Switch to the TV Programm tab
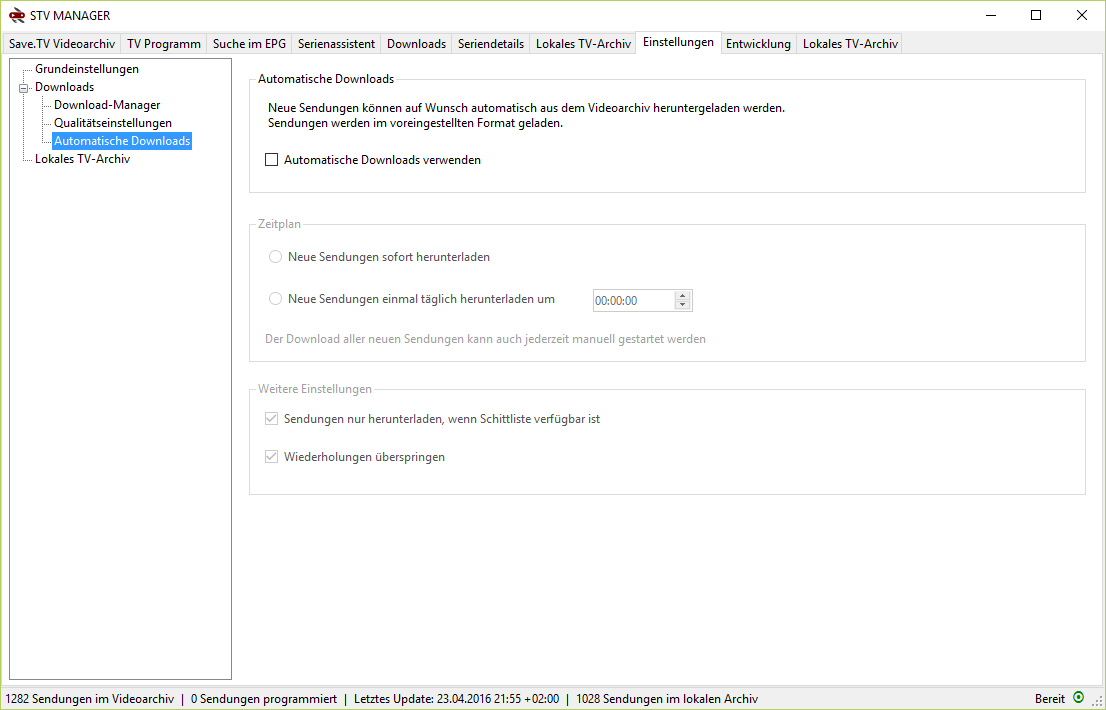Viewport: 1106px width, 710px height. click(x=163, y=43)
